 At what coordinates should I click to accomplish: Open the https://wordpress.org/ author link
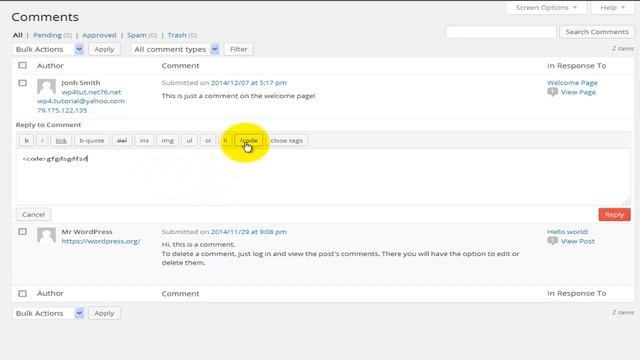coord(101,241)
